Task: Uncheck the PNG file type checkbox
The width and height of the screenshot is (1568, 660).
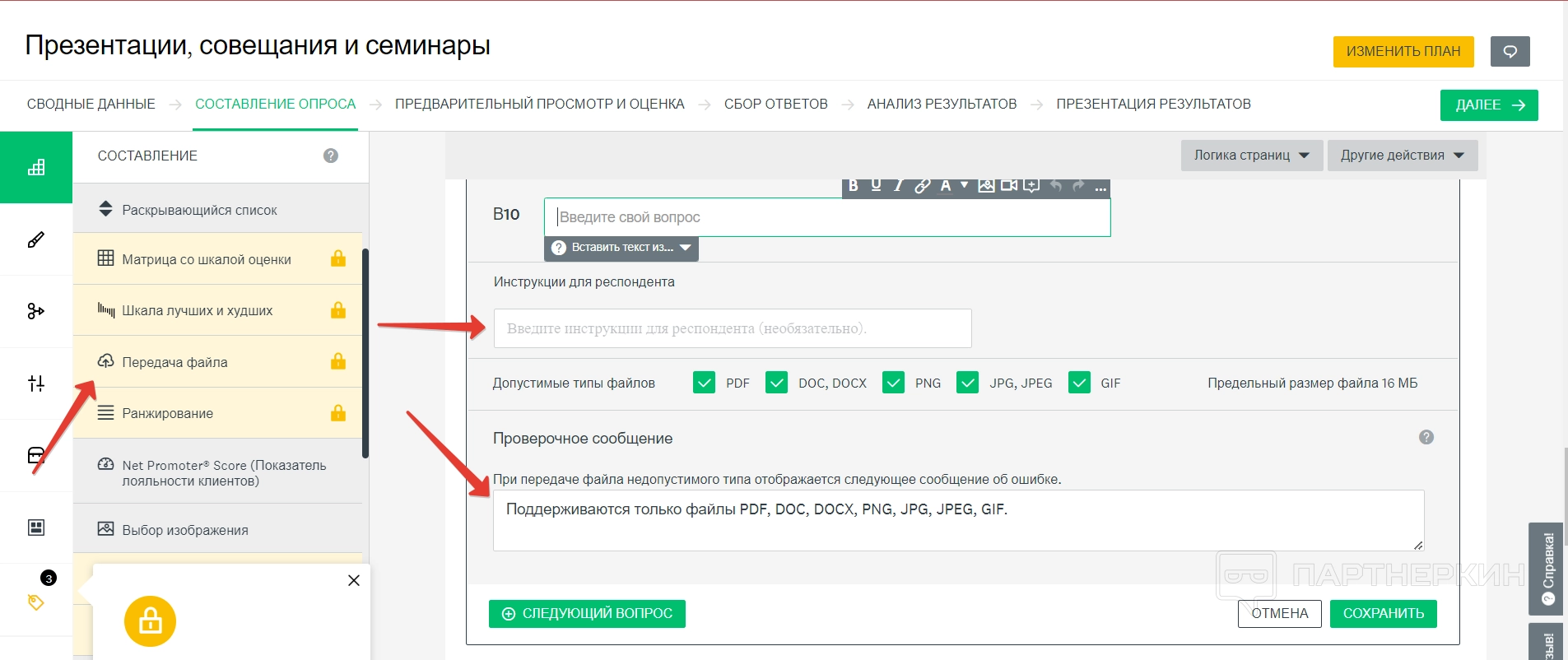Action: (893, 383)
